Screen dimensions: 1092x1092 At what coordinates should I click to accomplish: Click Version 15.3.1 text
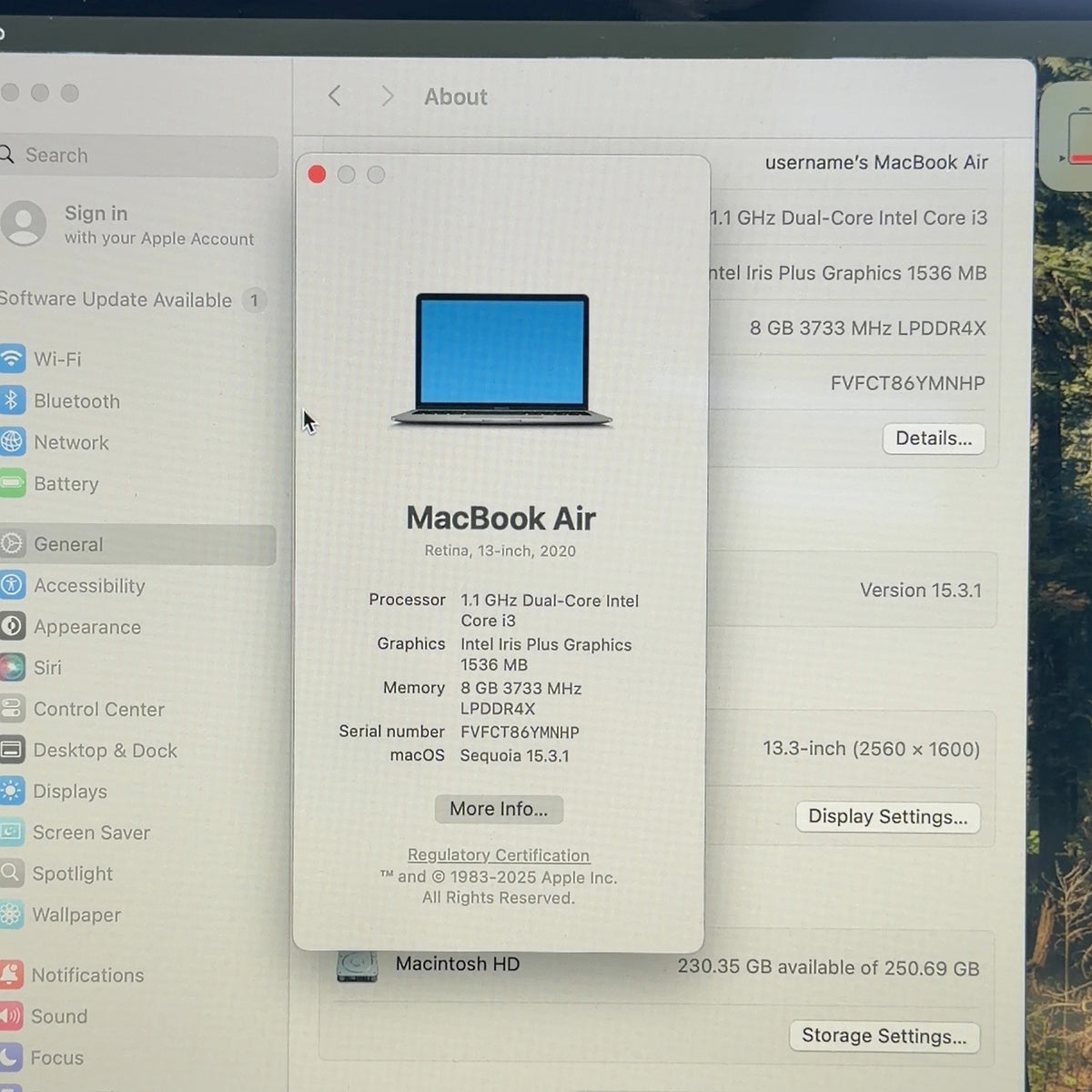coord(921,590)
